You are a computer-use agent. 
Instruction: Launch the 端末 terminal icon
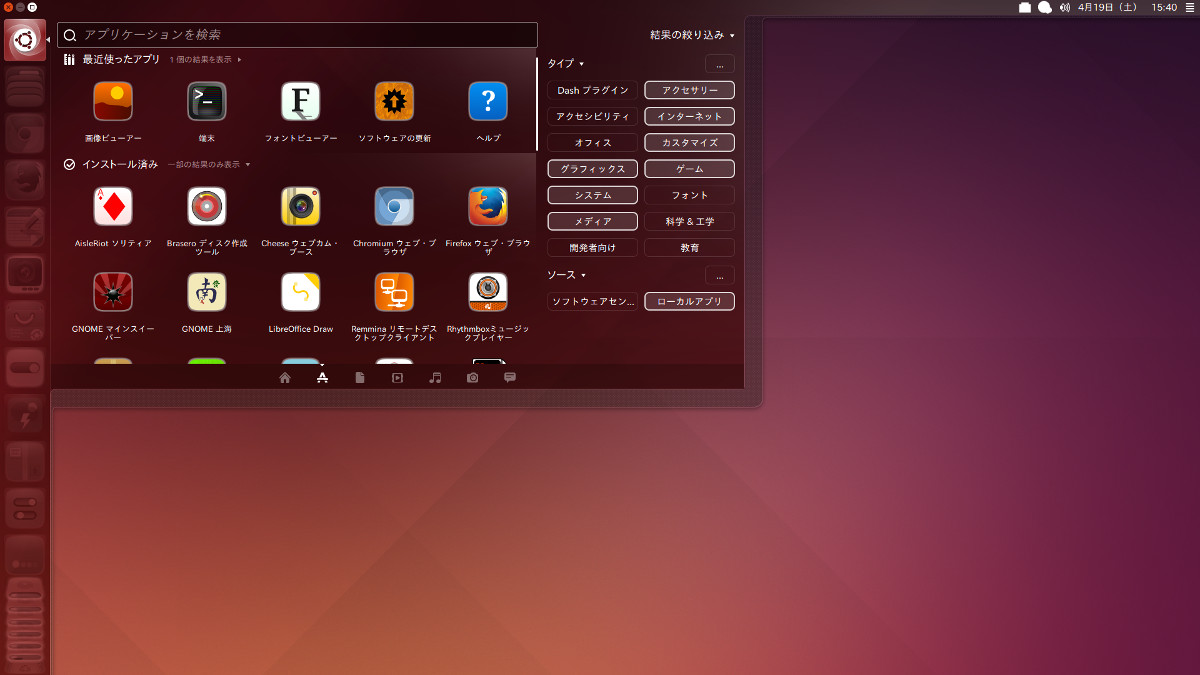pos(207,101)
